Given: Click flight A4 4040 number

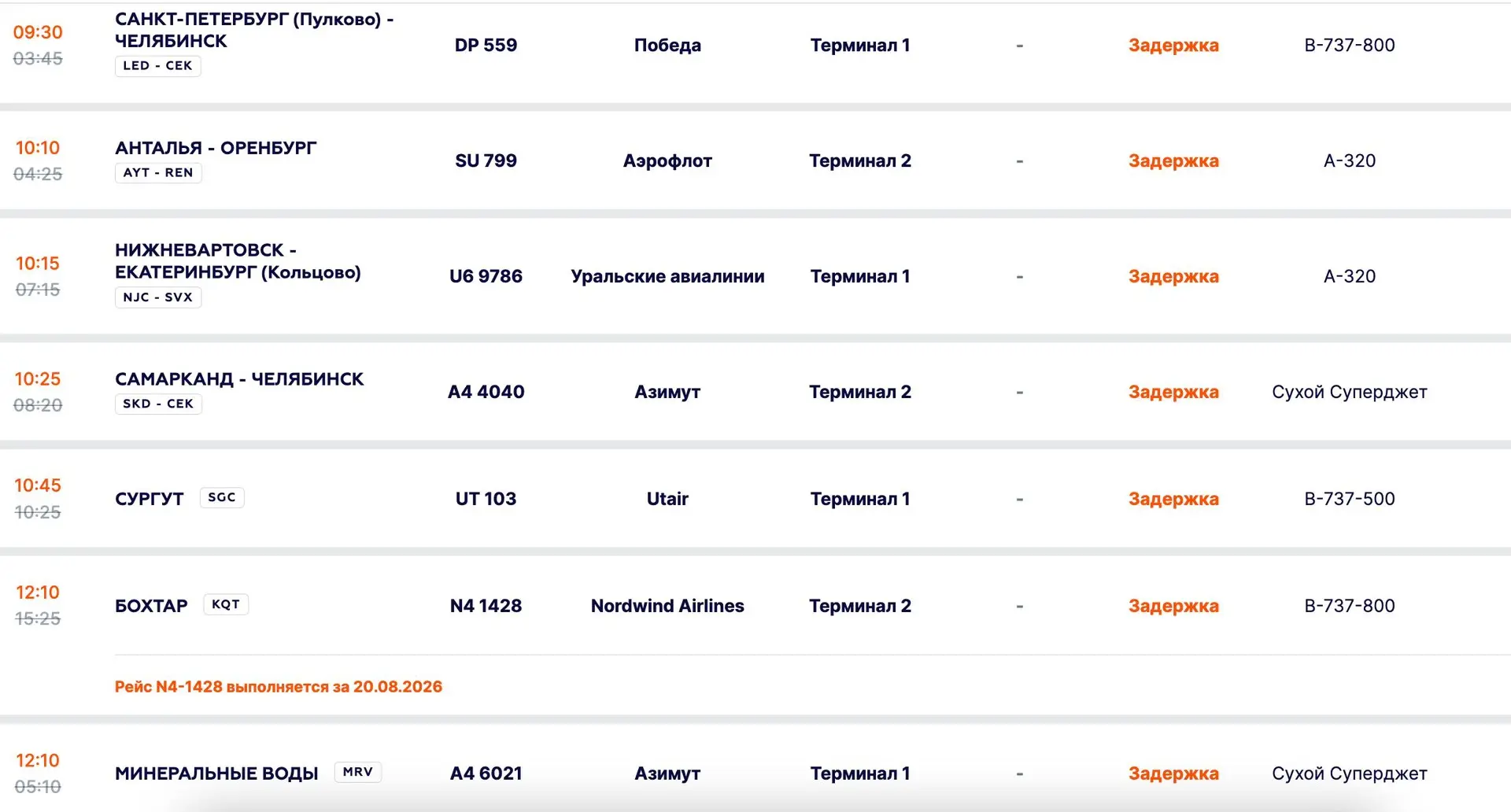Looking at the screenshot, I should click(x=486, y=392).
